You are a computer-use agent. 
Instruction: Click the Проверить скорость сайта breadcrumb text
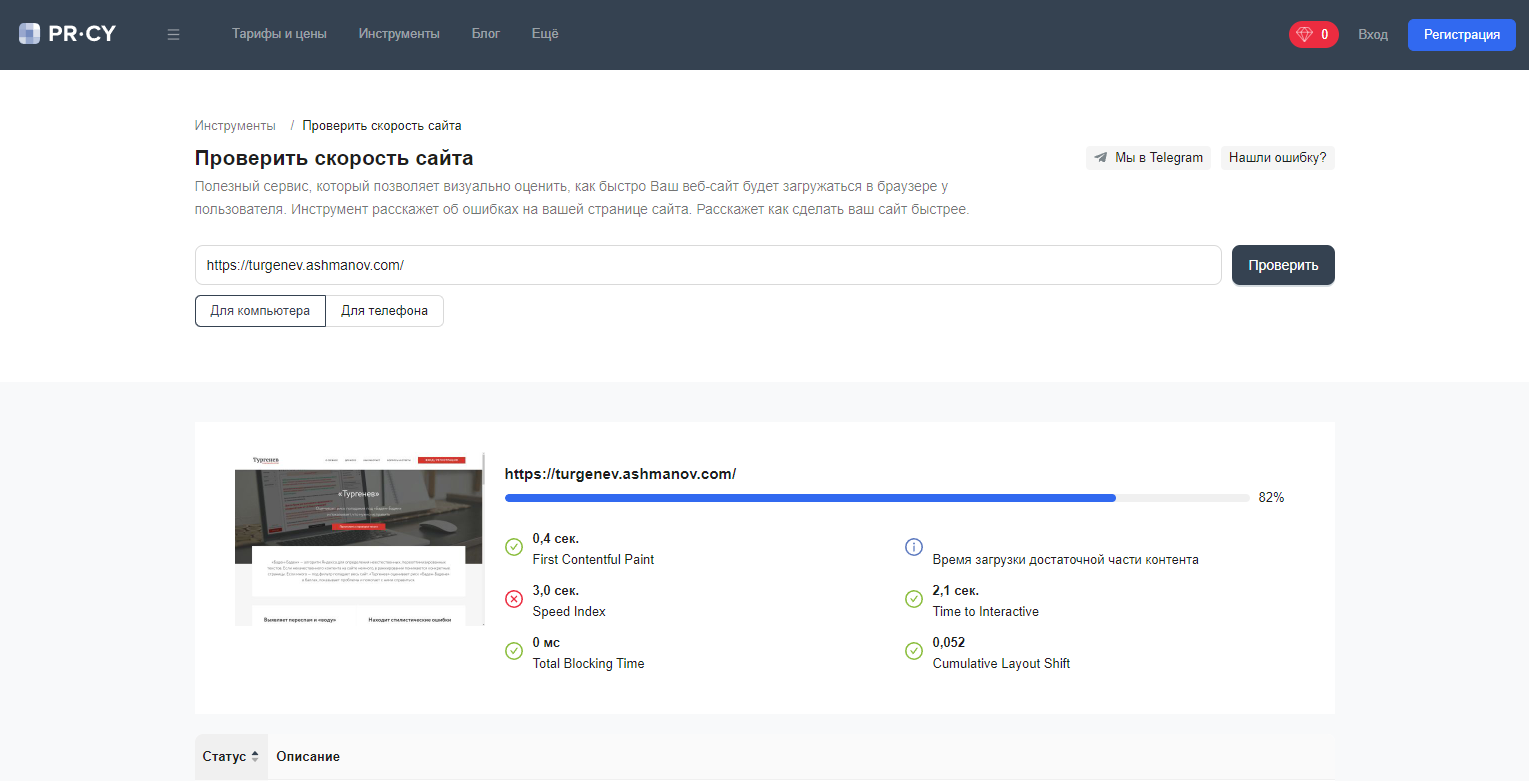[x=382, y=126]
